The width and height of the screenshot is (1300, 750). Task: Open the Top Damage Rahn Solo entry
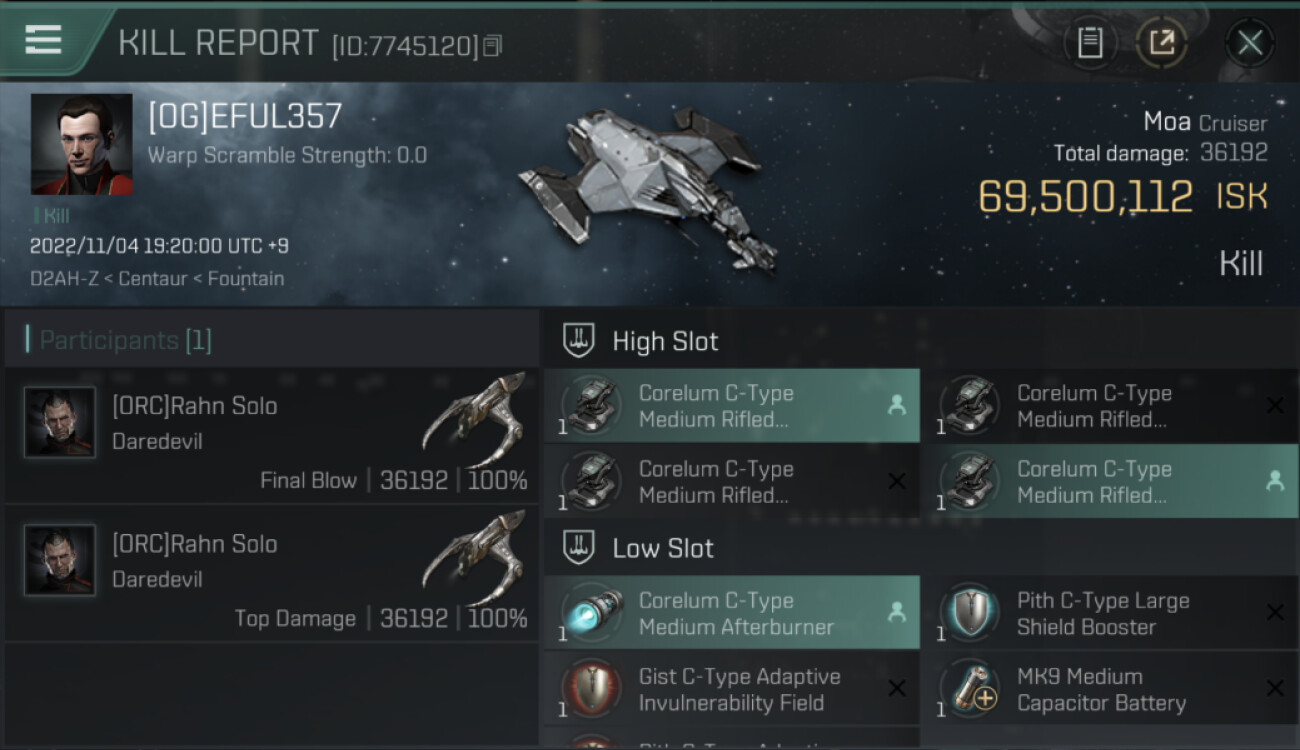click(271, 574)
